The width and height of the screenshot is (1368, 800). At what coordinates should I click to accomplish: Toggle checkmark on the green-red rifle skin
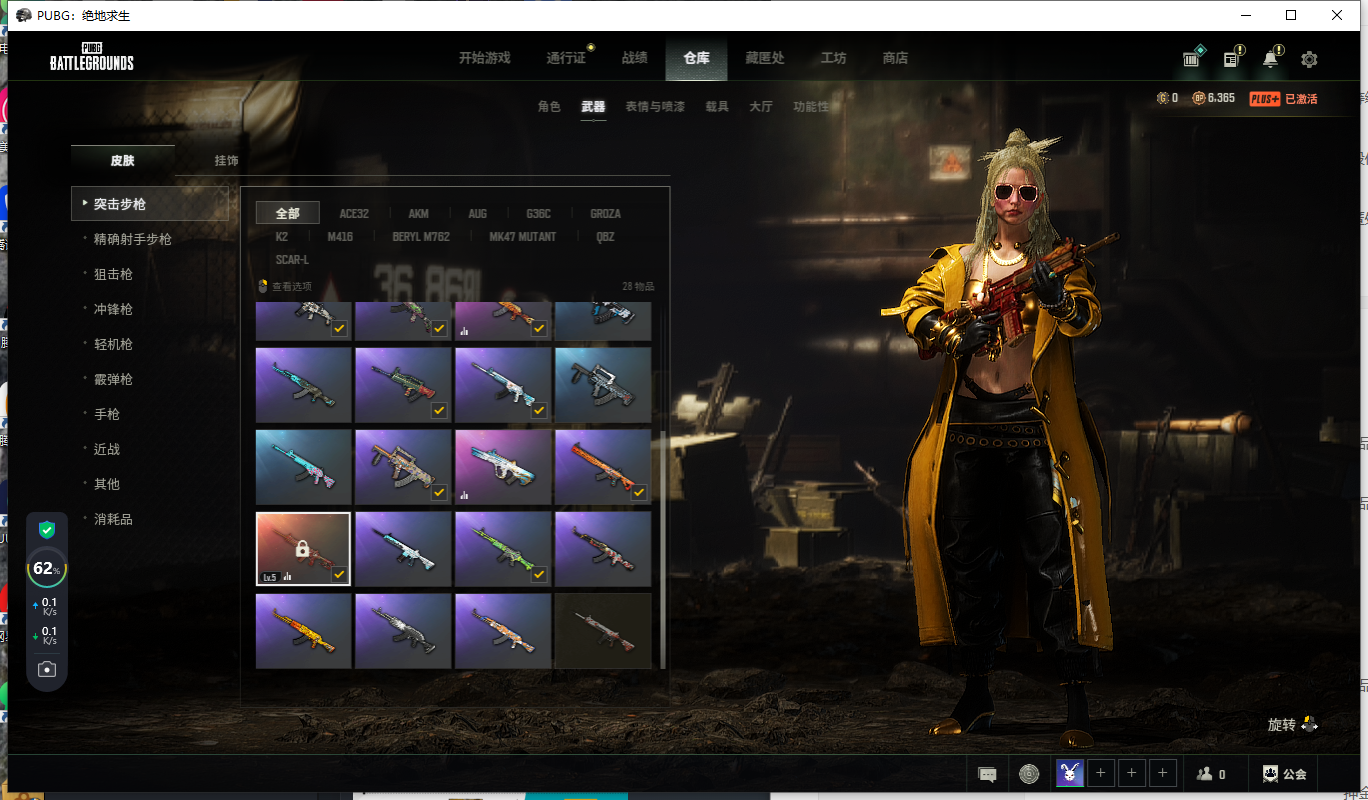(x=439, y=410)
